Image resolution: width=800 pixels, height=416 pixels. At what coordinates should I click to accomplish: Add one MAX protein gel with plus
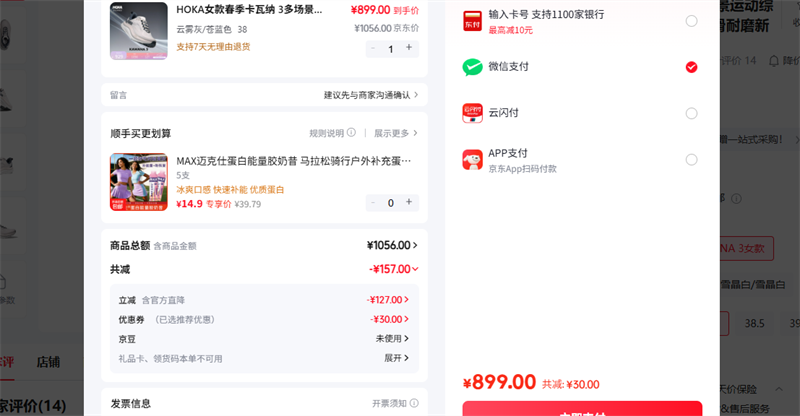click(408, 202)
